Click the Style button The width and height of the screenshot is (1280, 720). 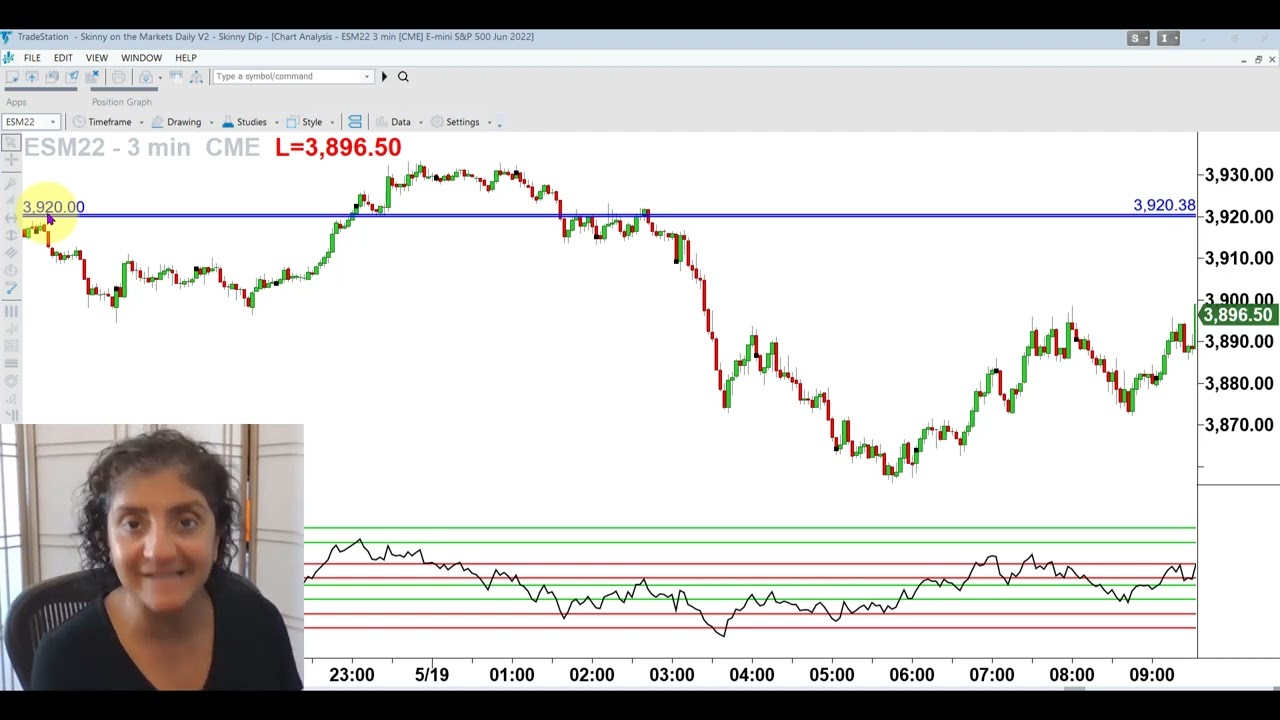pyautogui.click(x=305, y=122)
